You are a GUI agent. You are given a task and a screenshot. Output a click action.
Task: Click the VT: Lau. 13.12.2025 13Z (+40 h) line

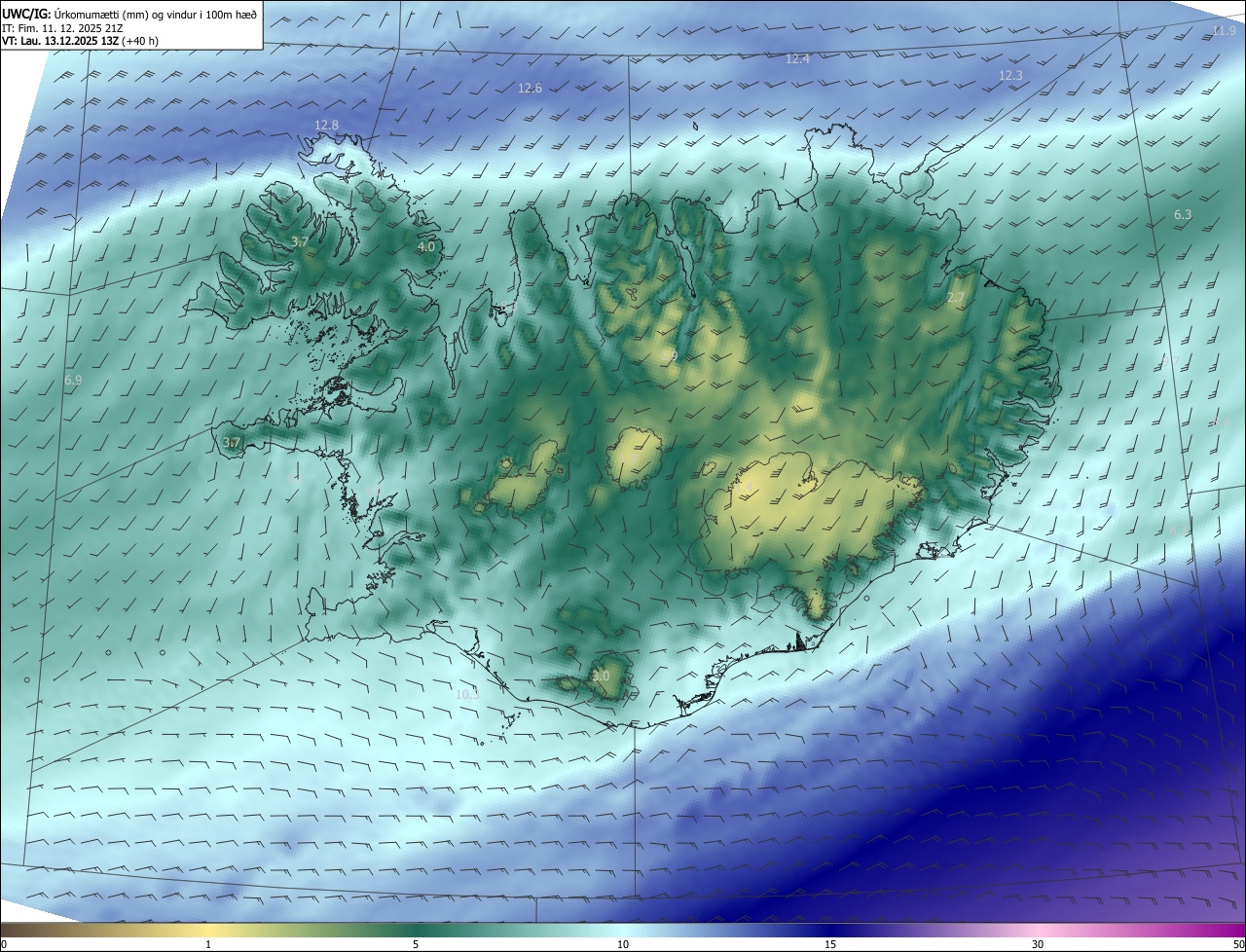(82, 41)
